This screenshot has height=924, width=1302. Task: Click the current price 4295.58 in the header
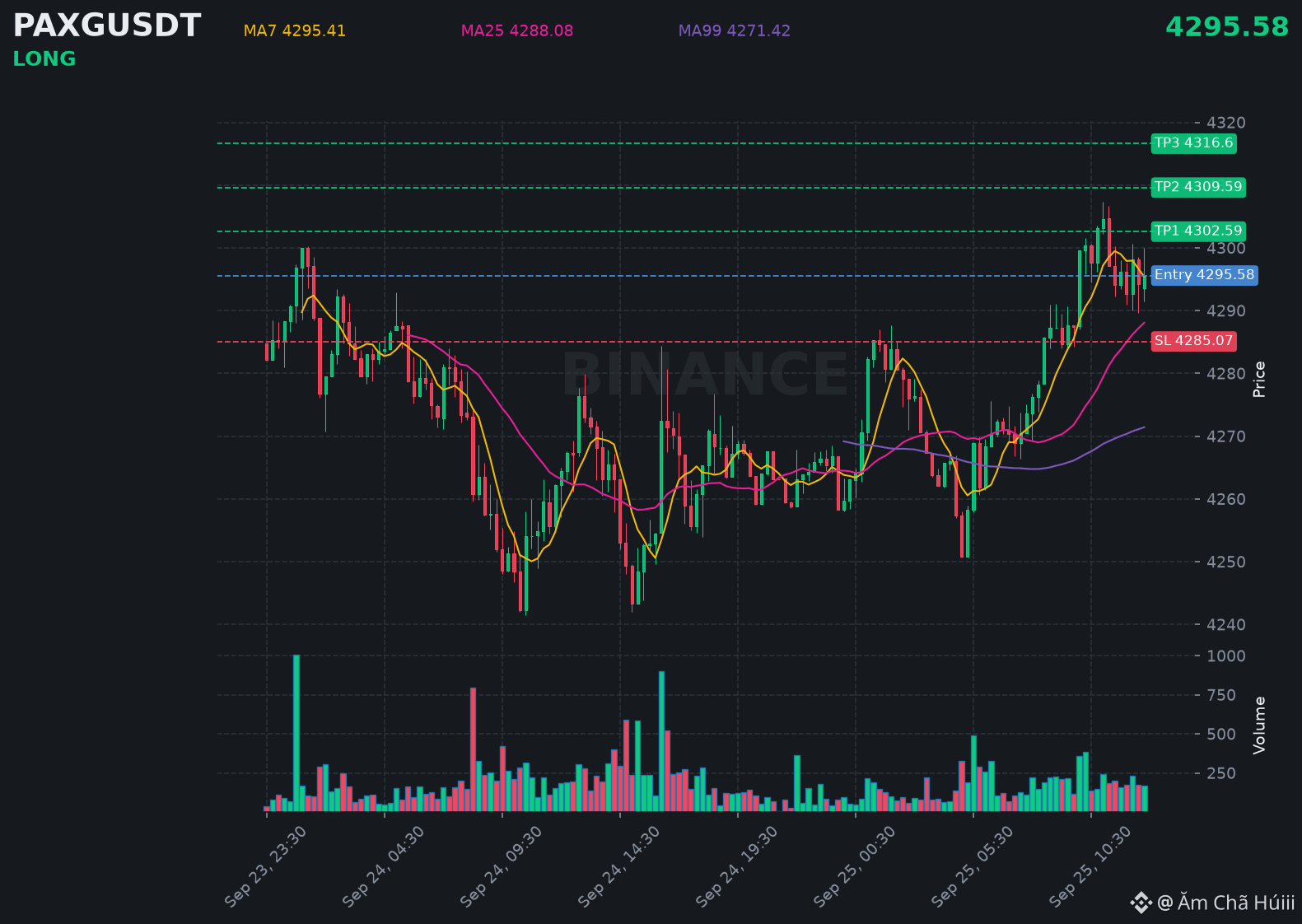tap(1226, 27)
